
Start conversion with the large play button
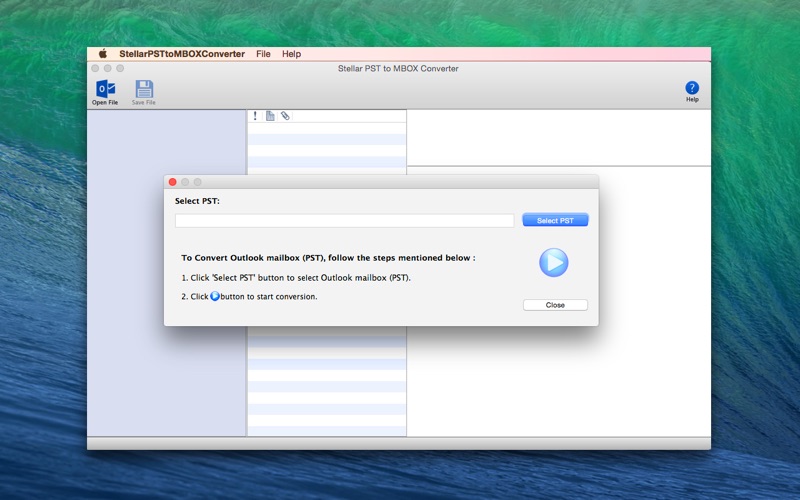pos(554,262)
